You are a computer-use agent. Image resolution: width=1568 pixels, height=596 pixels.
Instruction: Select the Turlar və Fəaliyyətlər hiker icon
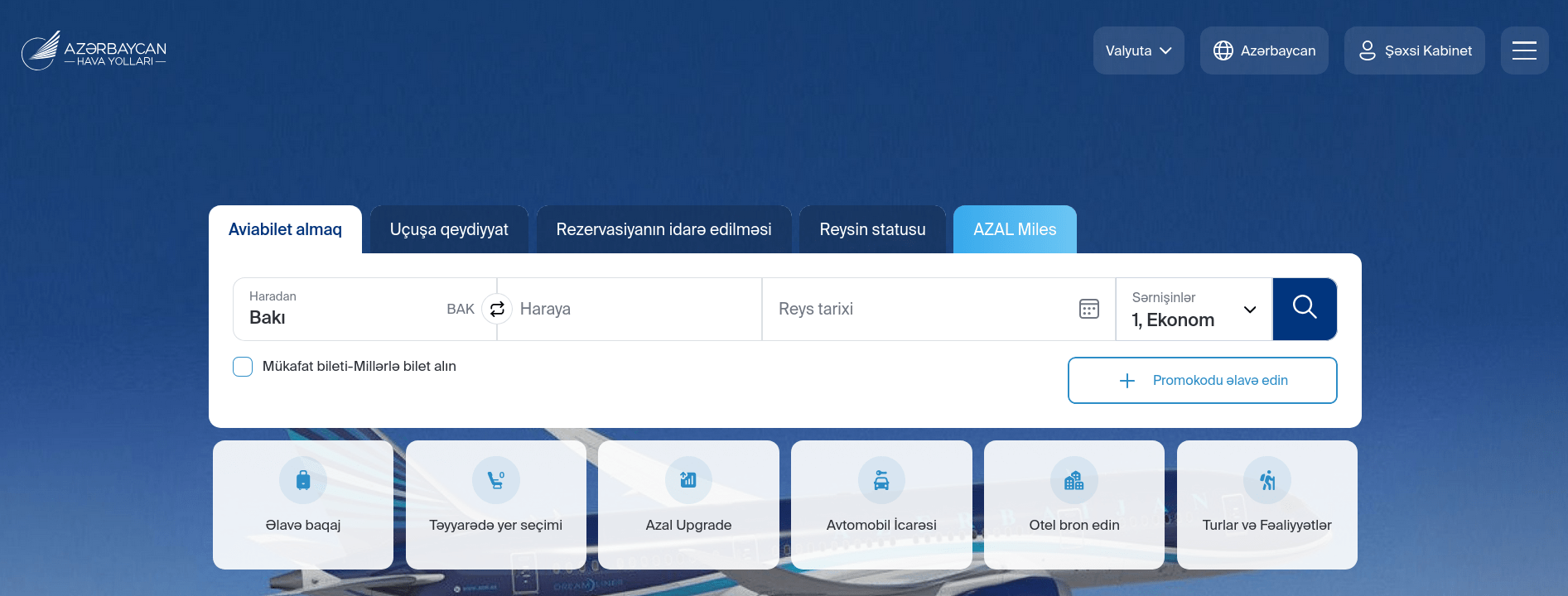[1266, 480]
